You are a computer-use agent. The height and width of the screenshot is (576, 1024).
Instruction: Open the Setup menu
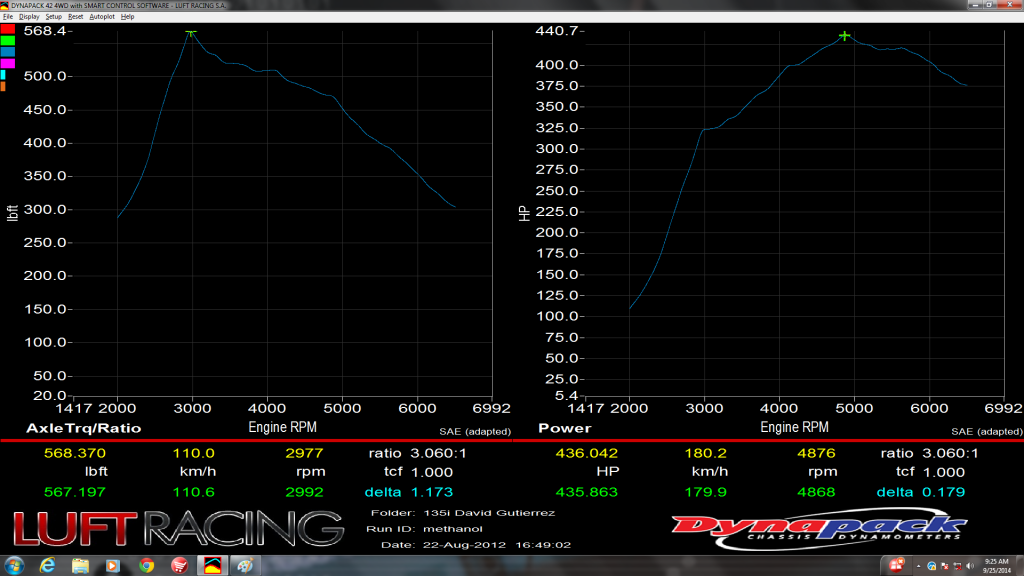point(54,17)
